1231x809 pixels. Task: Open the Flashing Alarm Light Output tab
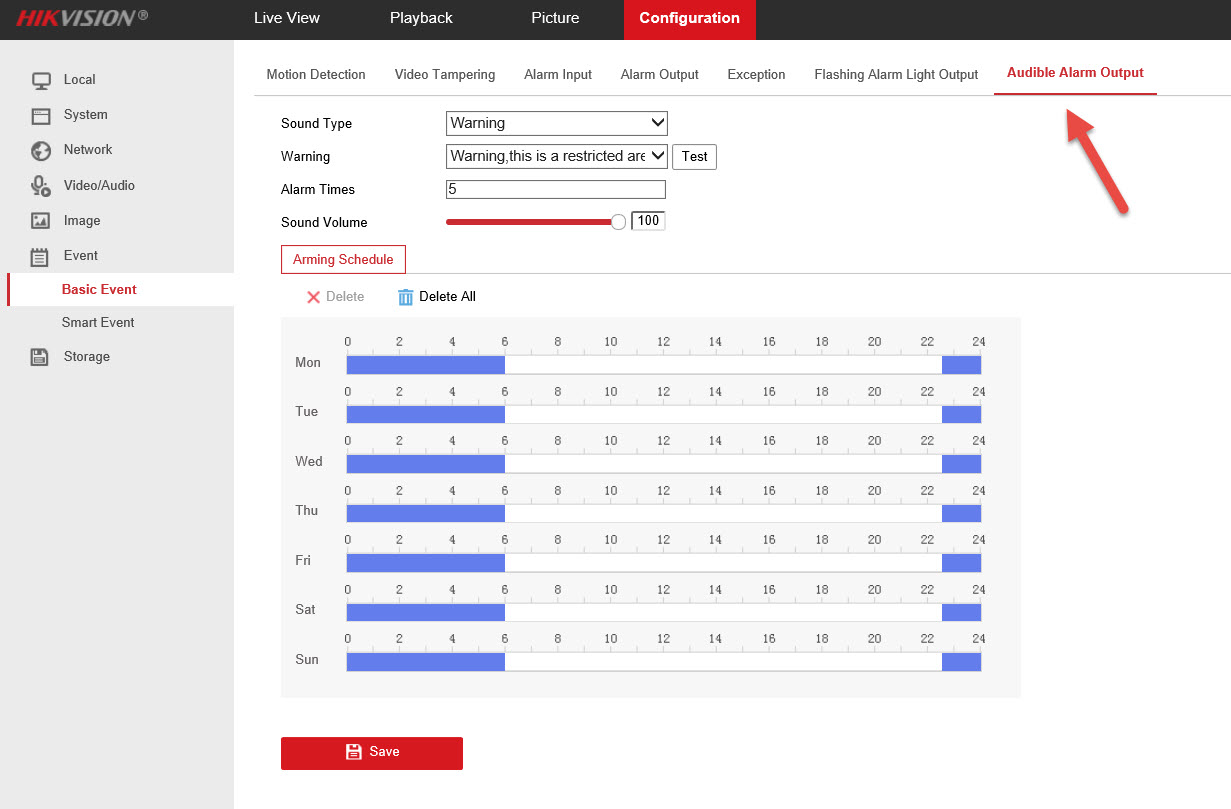tap(896, 75)
